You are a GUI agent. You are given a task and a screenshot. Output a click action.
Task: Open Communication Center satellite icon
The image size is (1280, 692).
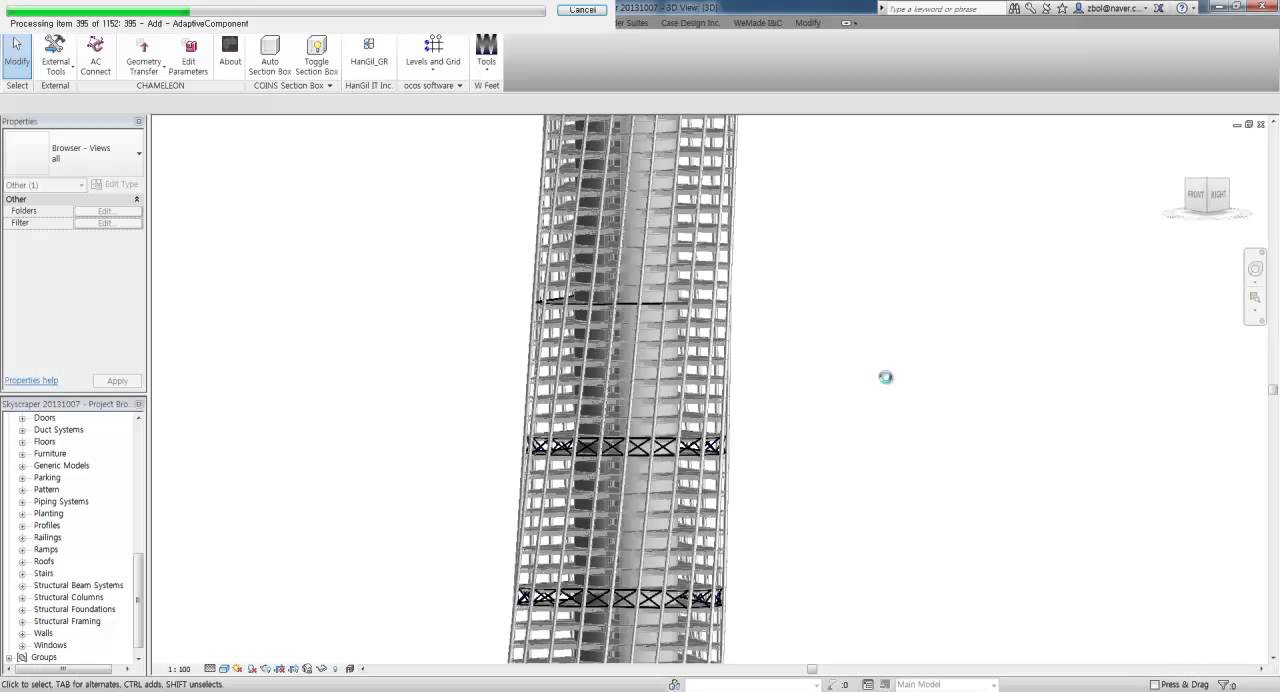click(x=1046, y=8)
